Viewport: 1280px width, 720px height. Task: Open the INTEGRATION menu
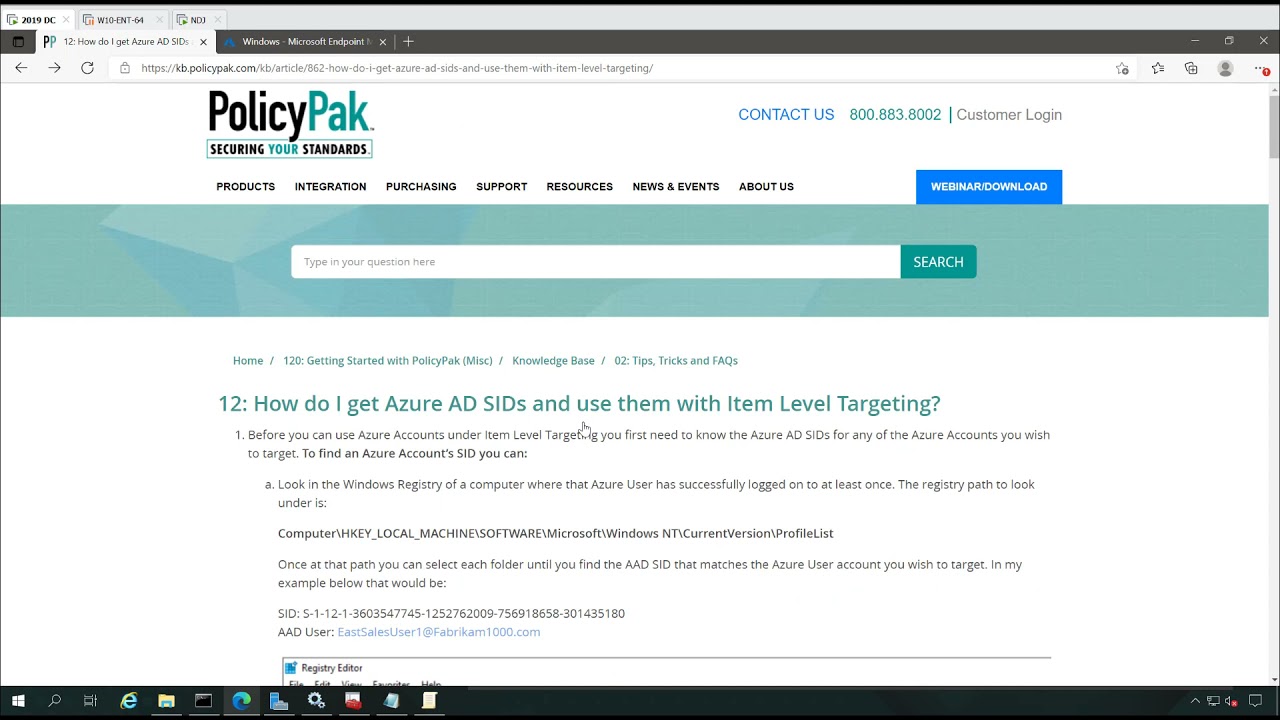pos(330,187)
